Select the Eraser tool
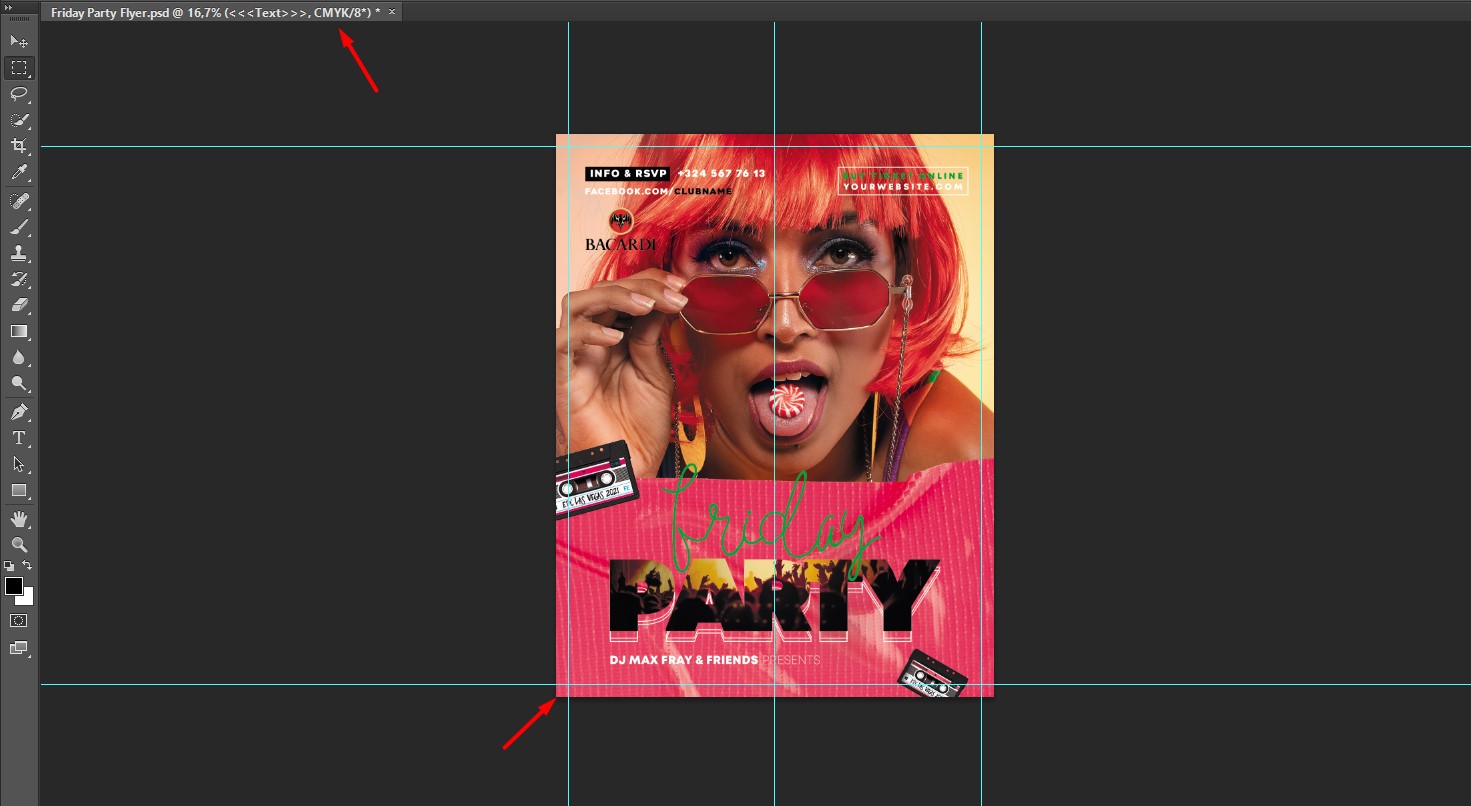 19,305
